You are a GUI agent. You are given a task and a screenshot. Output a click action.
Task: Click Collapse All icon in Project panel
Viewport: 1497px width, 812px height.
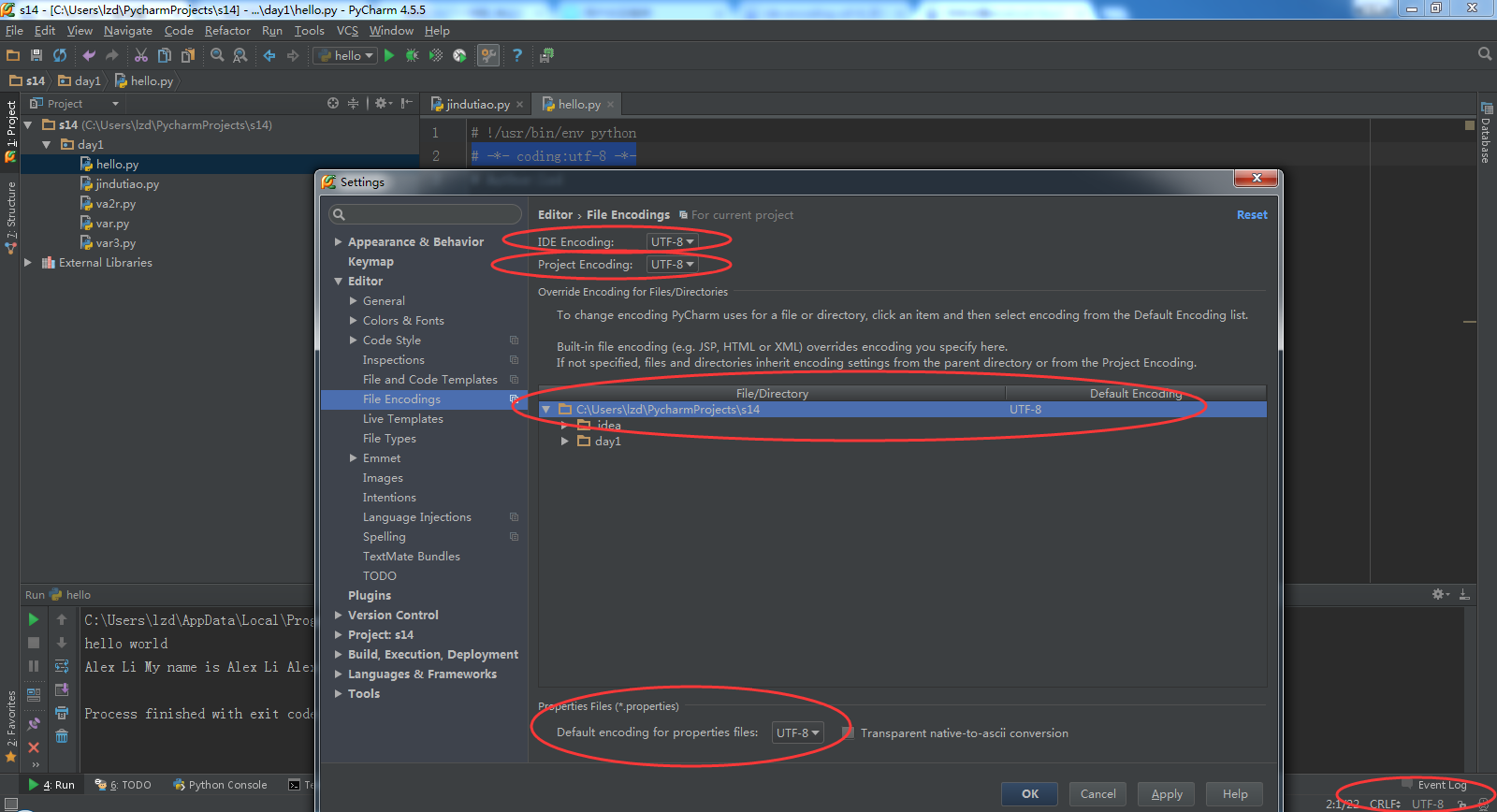tap(354, 104)
